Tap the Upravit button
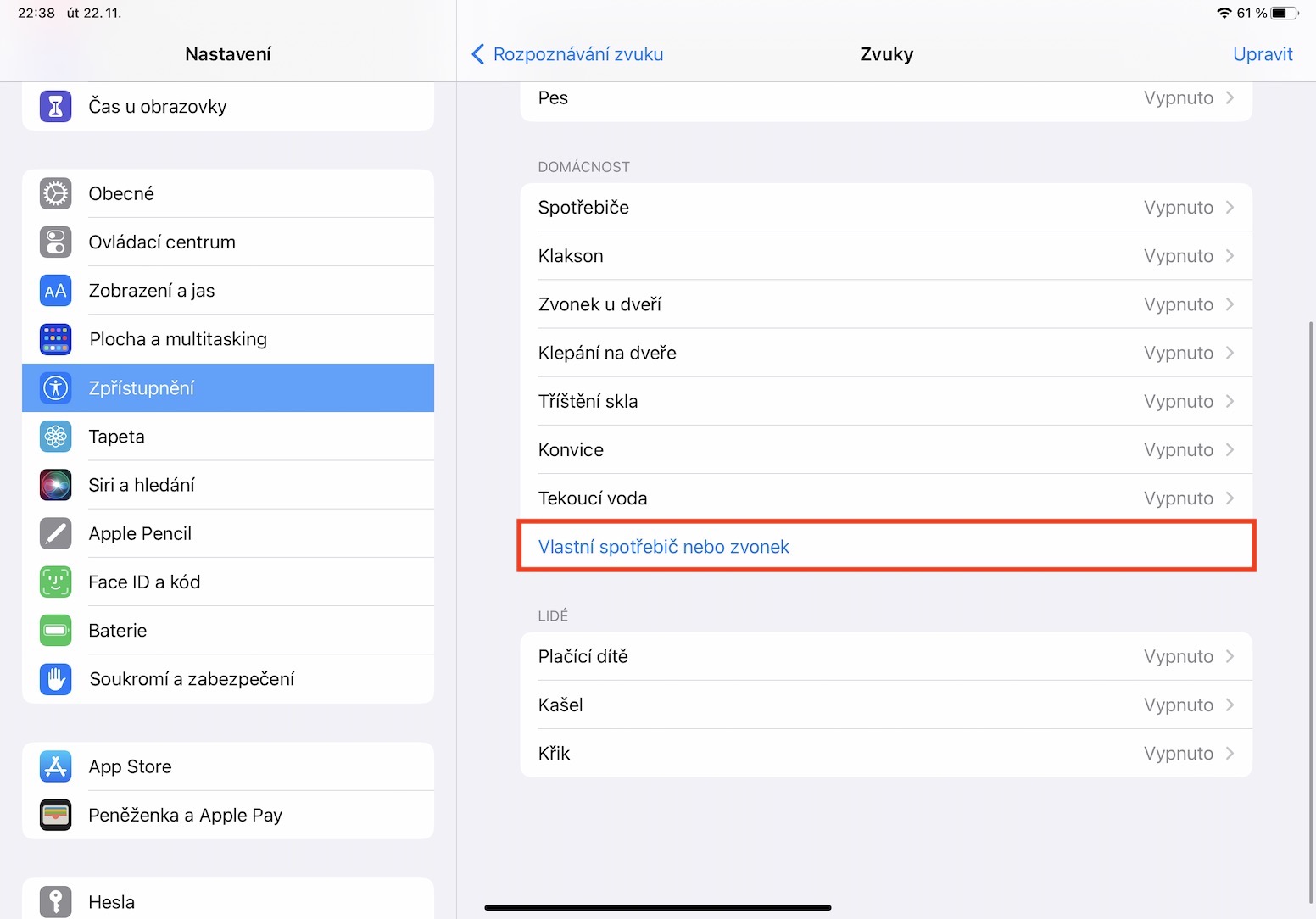This screenshot has height=919, width=1316. (1262, 54)
